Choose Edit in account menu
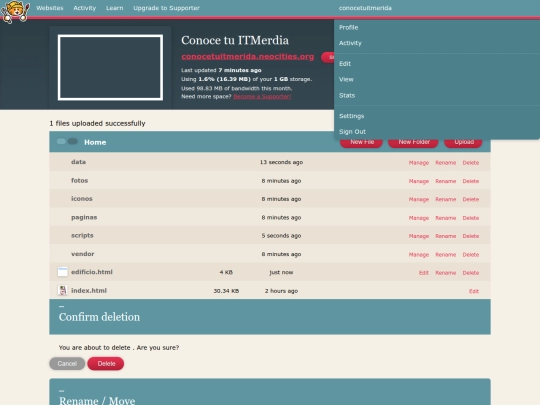Image resolution: width=540 pixels, height=405 pixels. pyautogui.click(x=345, y=64)
